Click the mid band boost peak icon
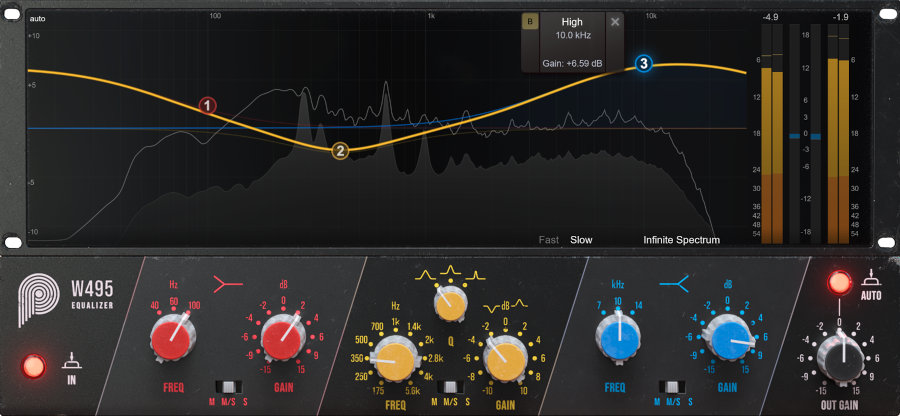This screenshot has width=900, height=416. (x=520, y=304)
